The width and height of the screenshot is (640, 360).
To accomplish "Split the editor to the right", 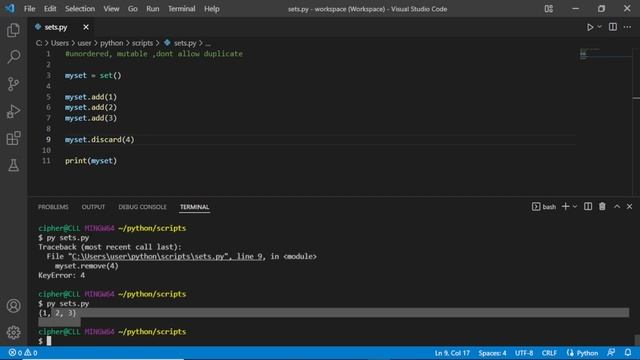I will [613, 27].
